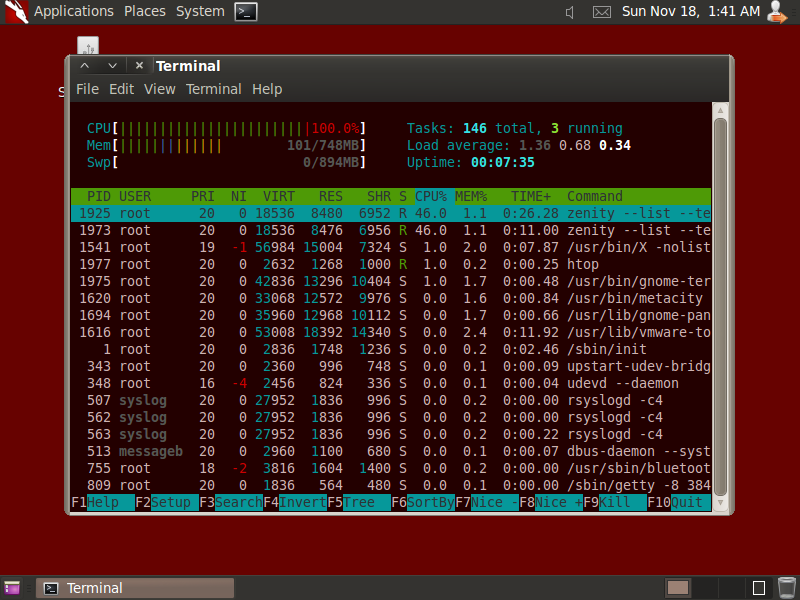The height and width of the screenshot is (600, 800).
Task: Open Terminal window View menu
Action: (x=160, y=89)
